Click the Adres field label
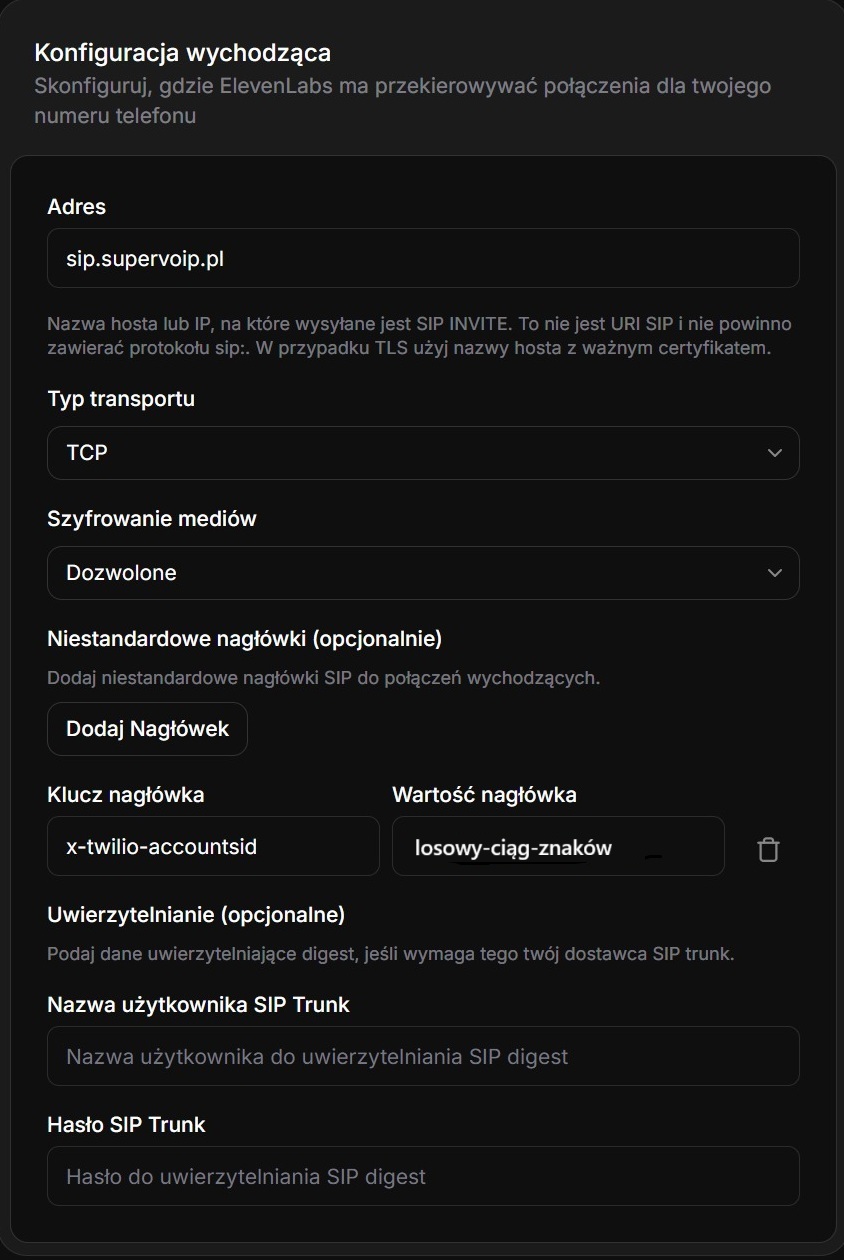Image resolution: width=844 pixels, height=1260 pixels. point(76,206)
